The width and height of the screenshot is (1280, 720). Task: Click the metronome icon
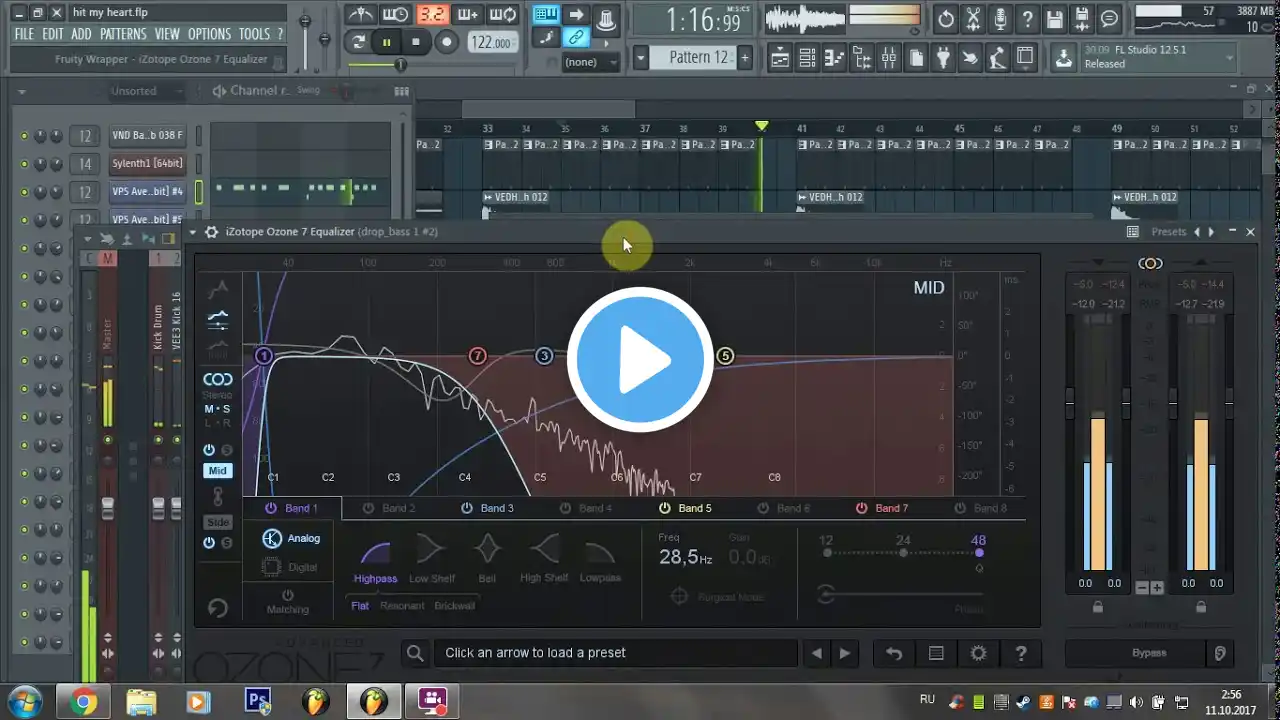click(362, 14)
